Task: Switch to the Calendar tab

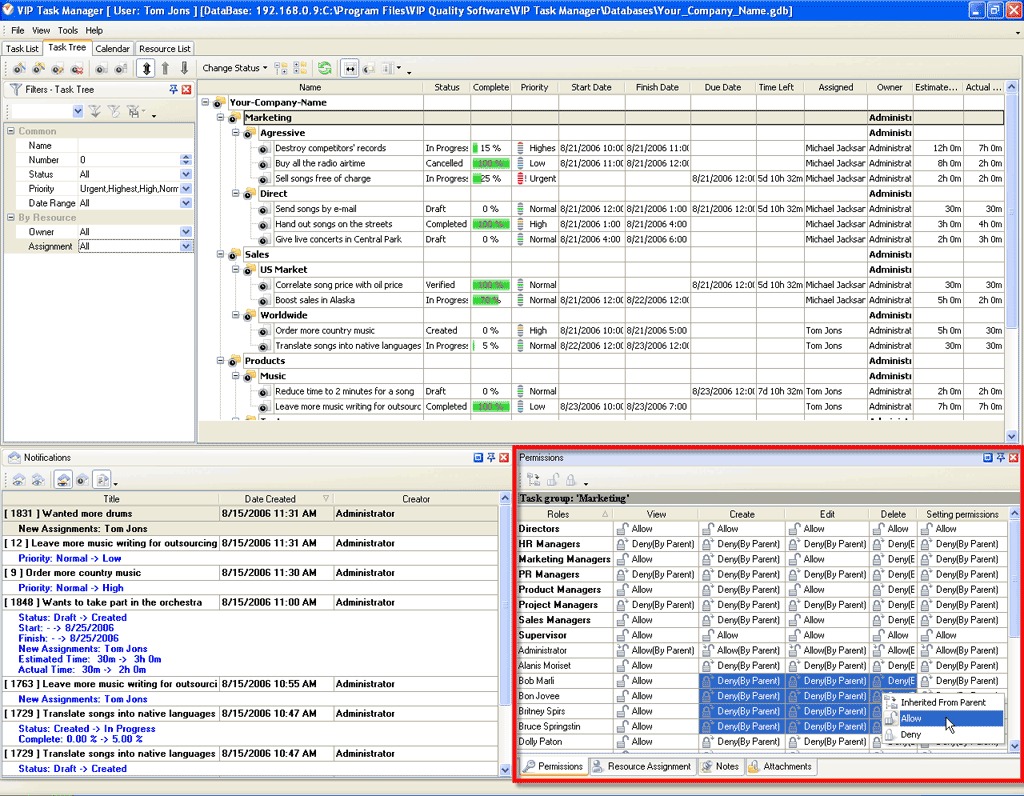Action: [x=112, y=48]
